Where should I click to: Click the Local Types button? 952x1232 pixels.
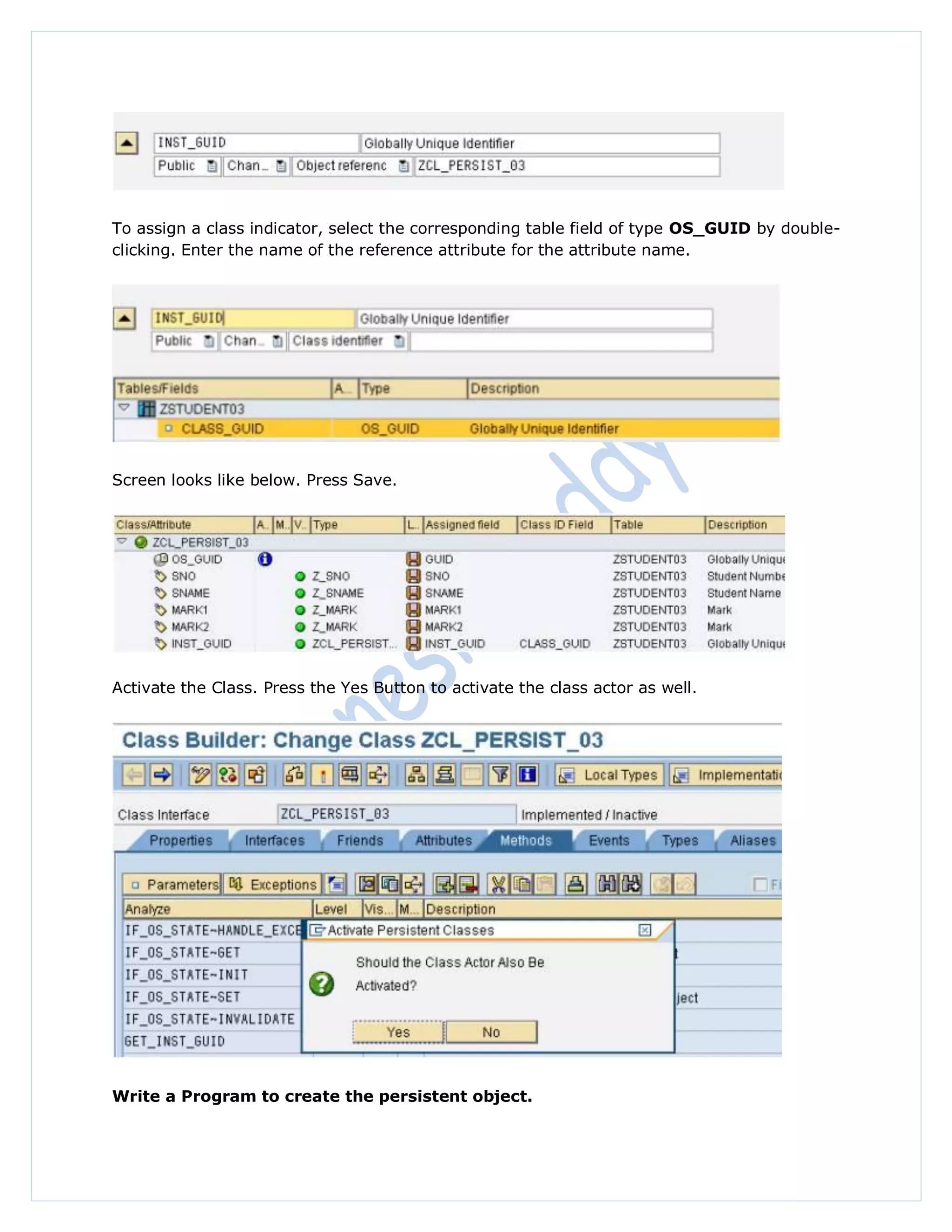[610, 775]
